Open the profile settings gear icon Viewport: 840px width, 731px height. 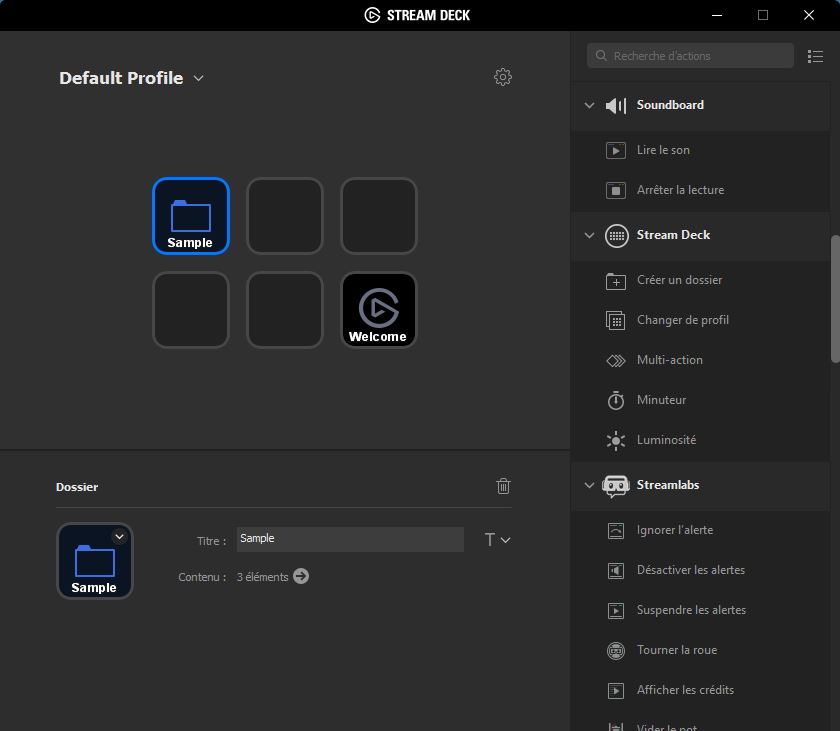[x=502, y=77]
